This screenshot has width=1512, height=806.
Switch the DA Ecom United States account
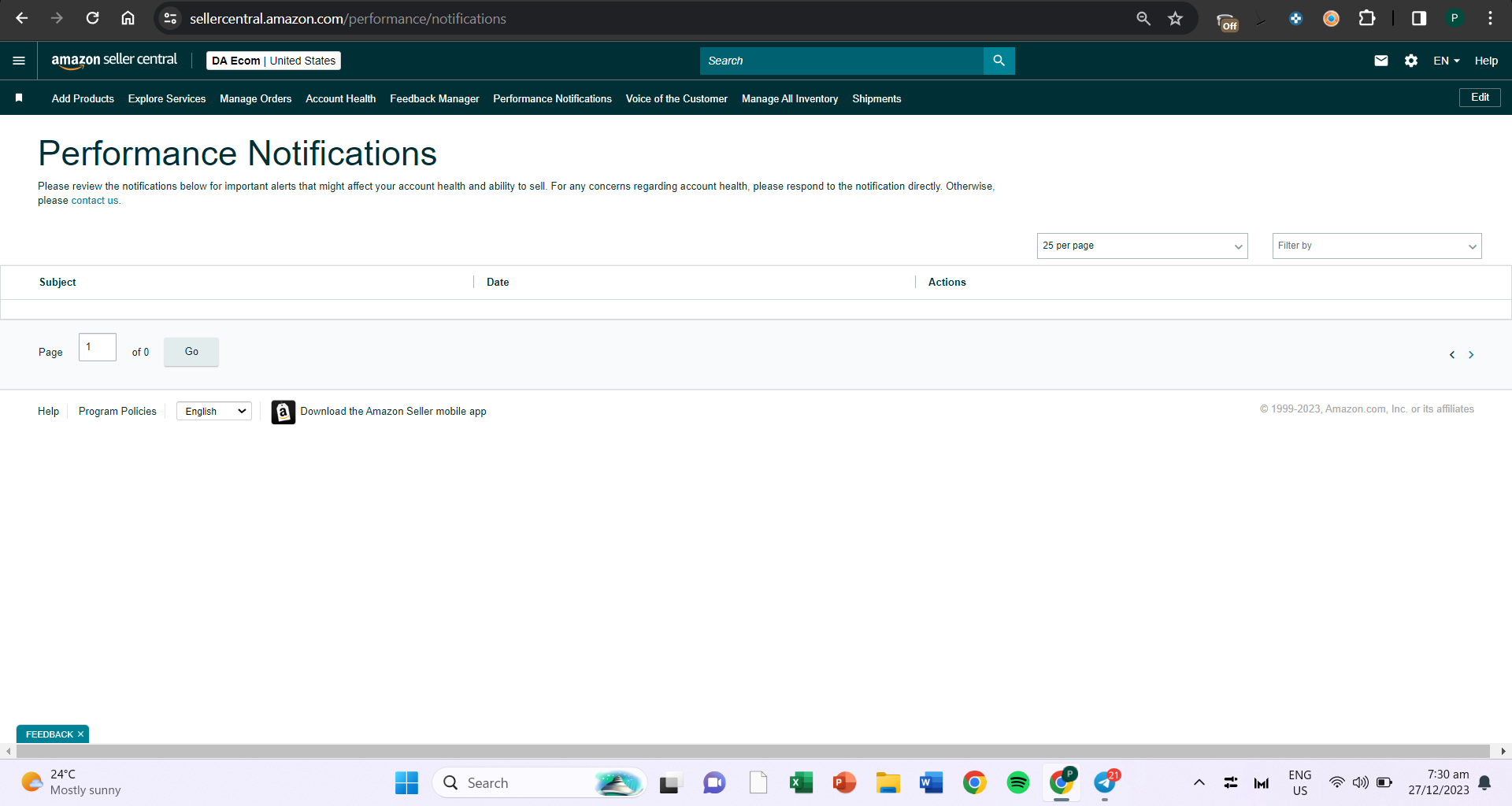pyautogui.click(x=273, y=61)
